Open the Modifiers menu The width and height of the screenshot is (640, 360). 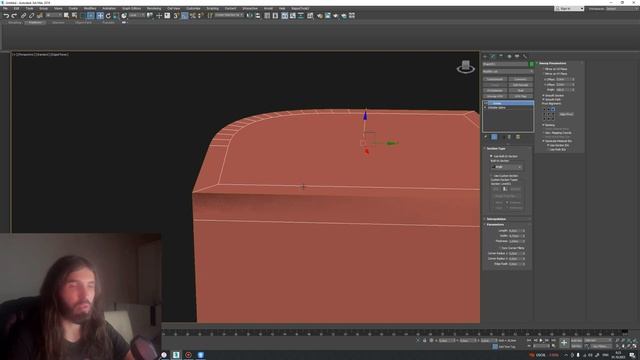90,8
